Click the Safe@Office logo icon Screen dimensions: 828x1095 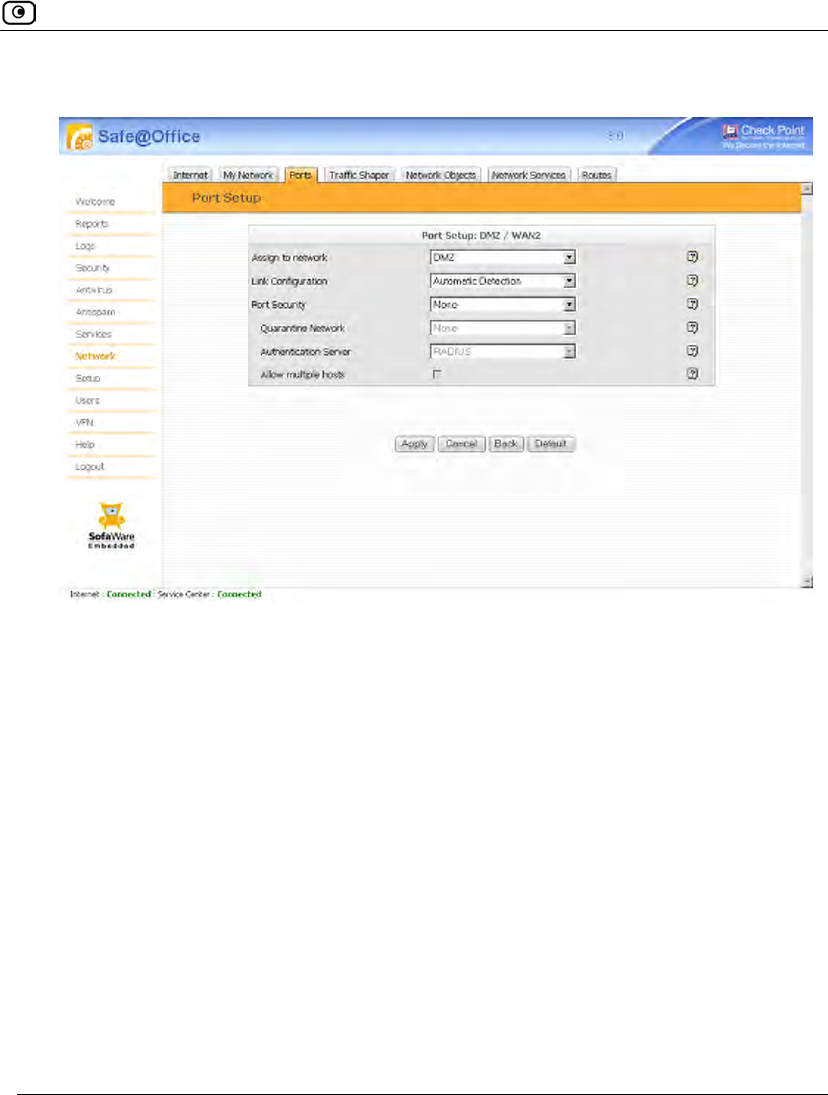[80, 137]
